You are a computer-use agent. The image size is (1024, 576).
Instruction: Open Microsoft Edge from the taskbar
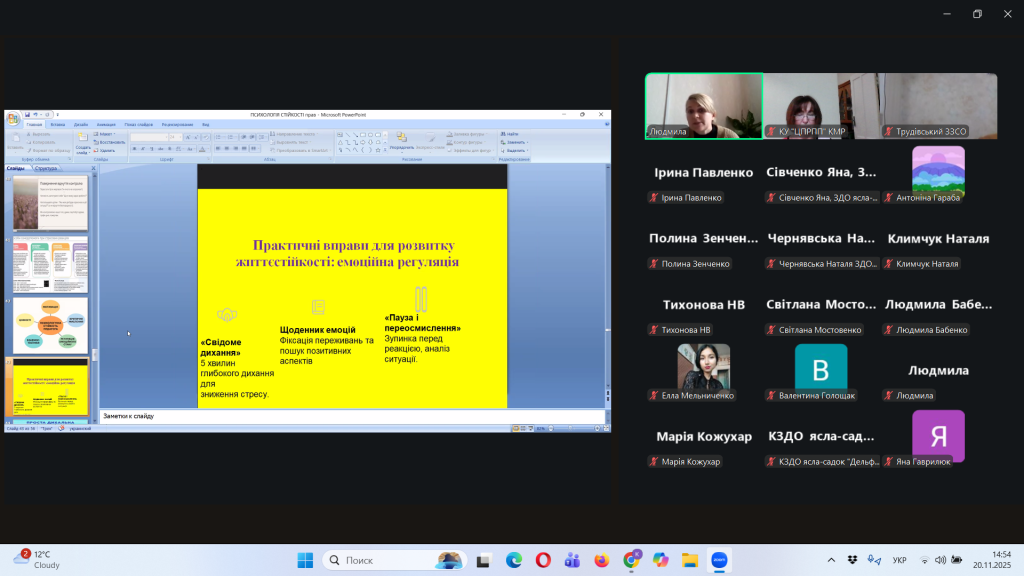point(513,560)
